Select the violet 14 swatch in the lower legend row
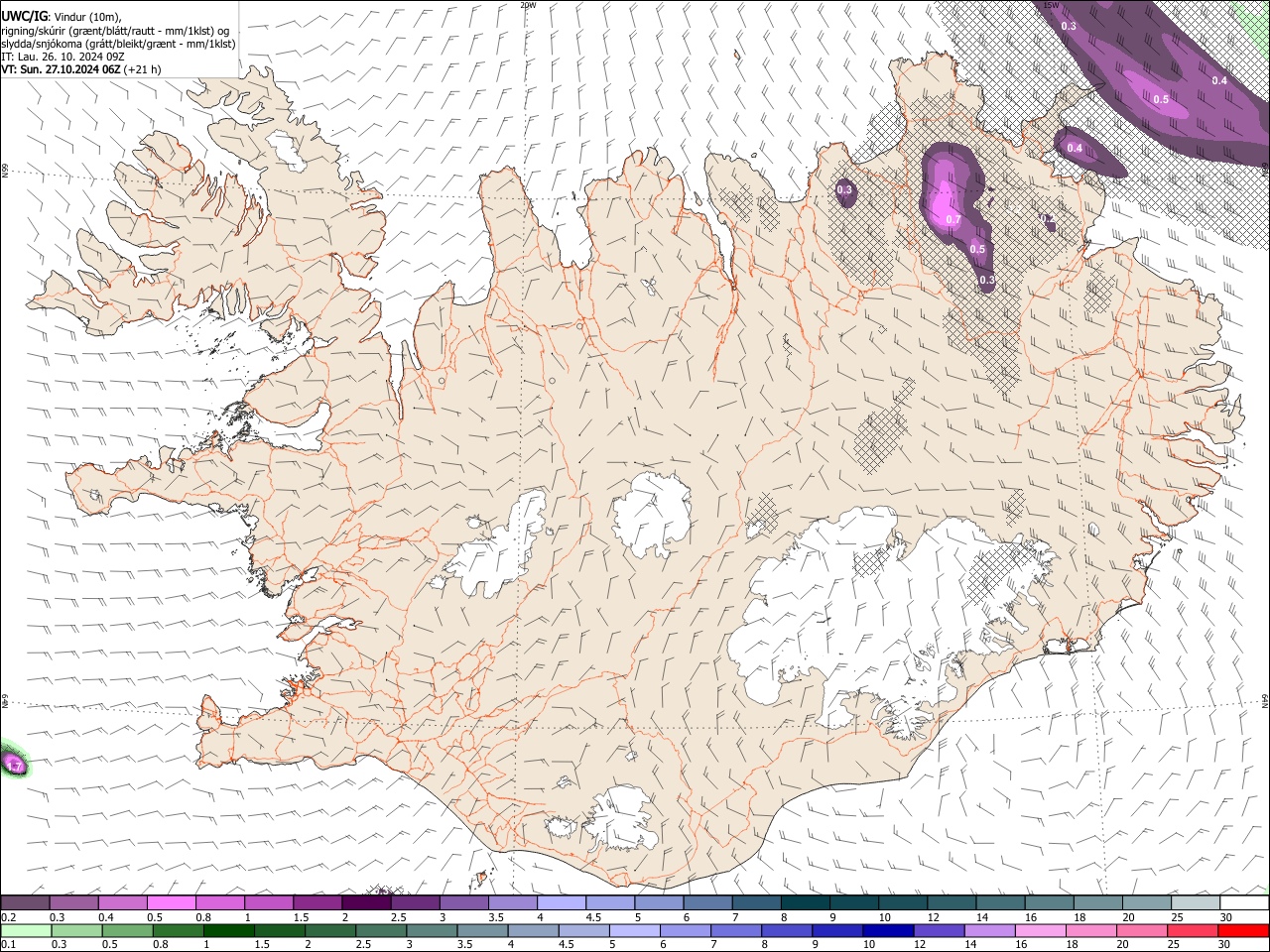 point(988,930)
